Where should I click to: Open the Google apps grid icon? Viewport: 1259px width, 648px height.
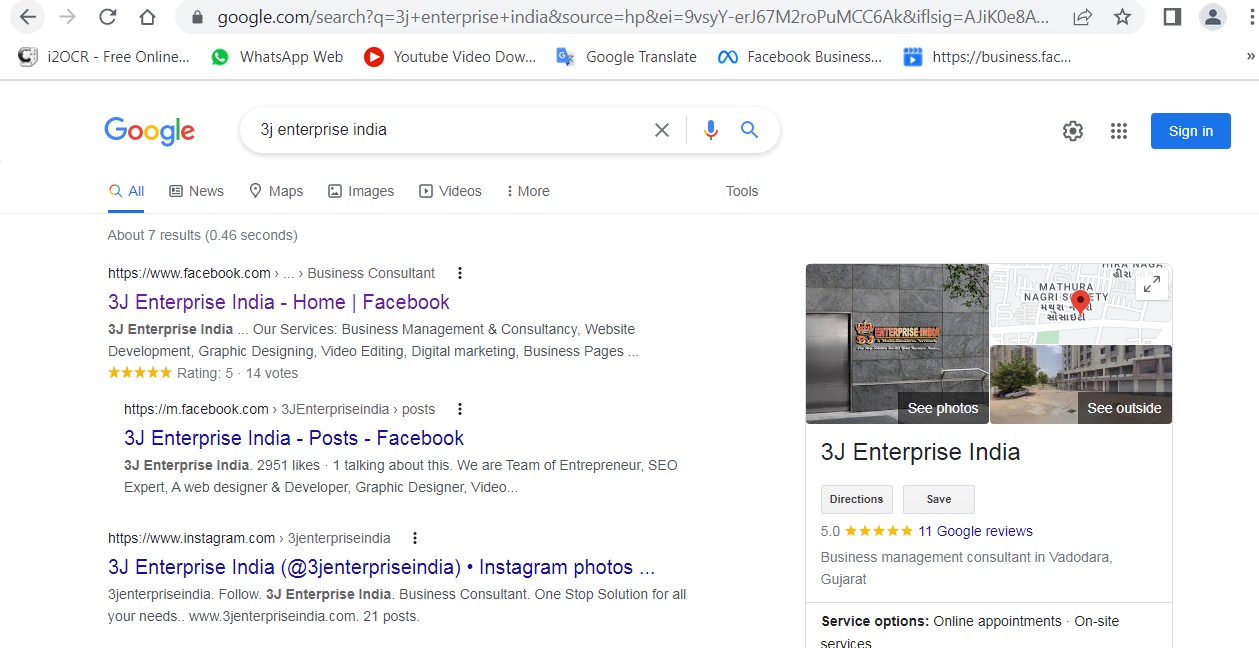pyautogui.click(x=1119, y=131)
